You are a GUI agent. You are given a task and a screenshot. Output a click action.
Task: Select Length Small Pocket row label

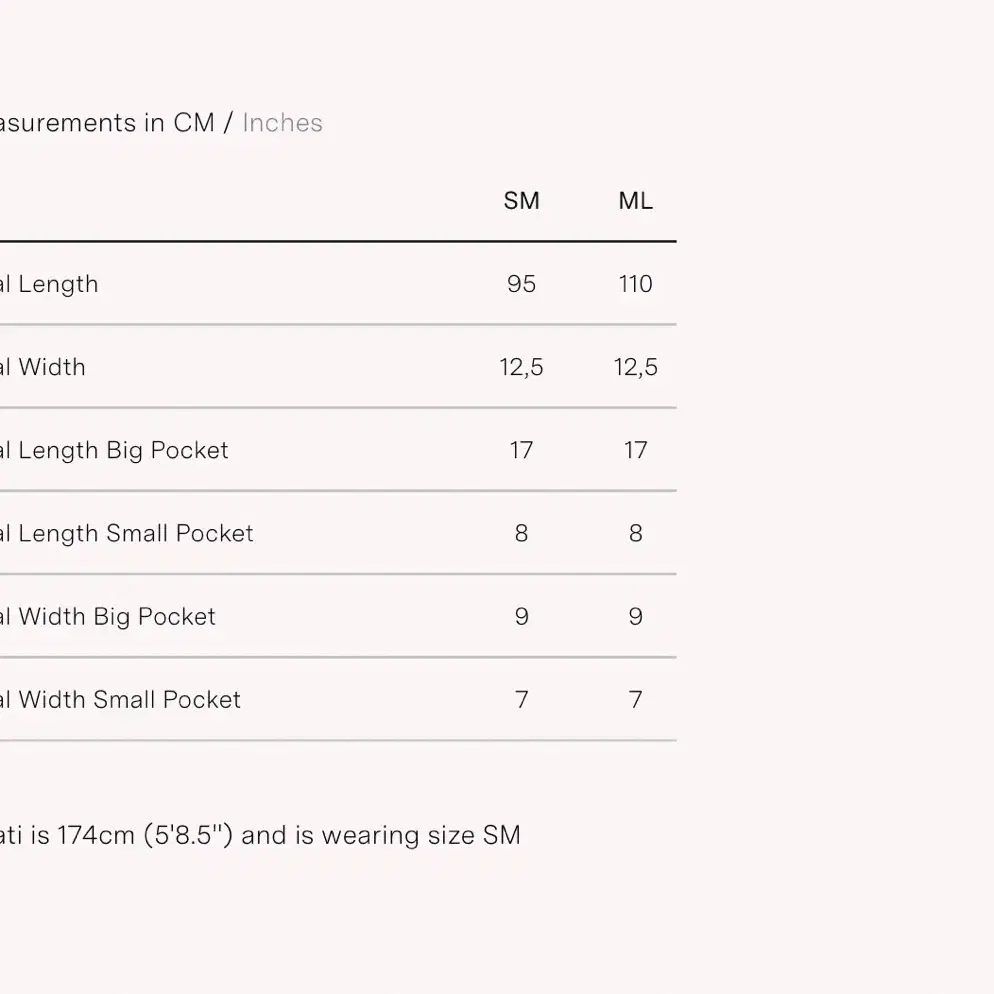pyautogui.click(x=127, y=534)
